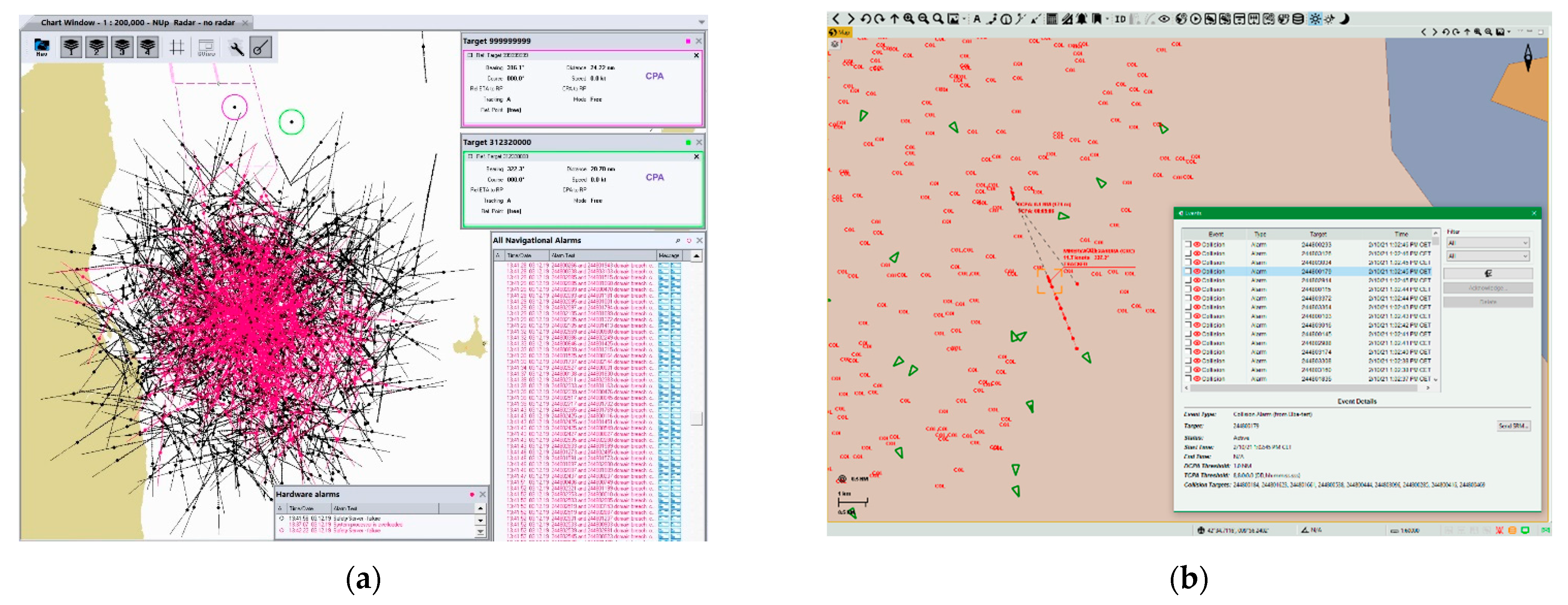
Task: Select chart layer preset 3
Action: pyautogui.click(x=122, y=47)
